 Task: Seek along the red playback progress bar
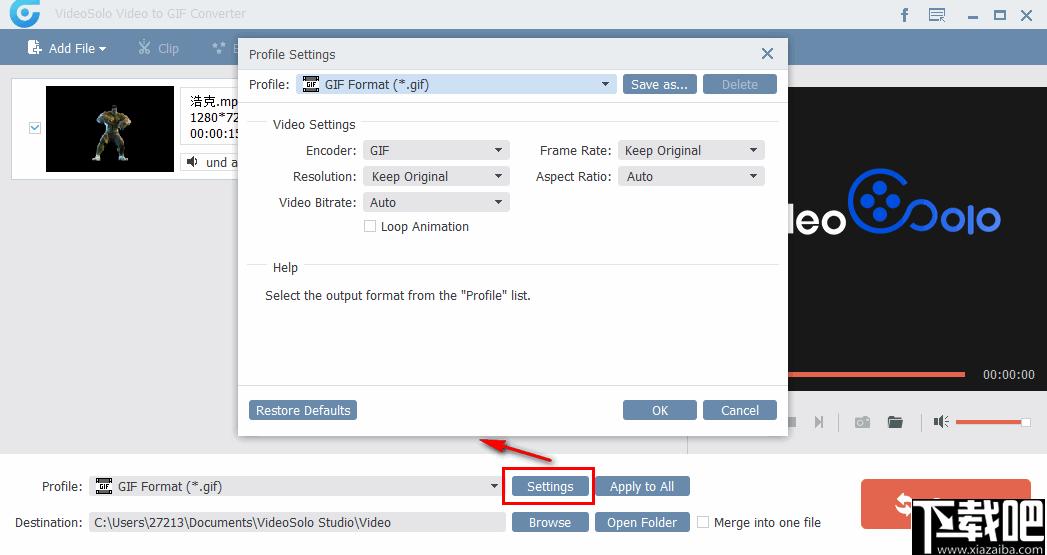click(x=877, y=375)
